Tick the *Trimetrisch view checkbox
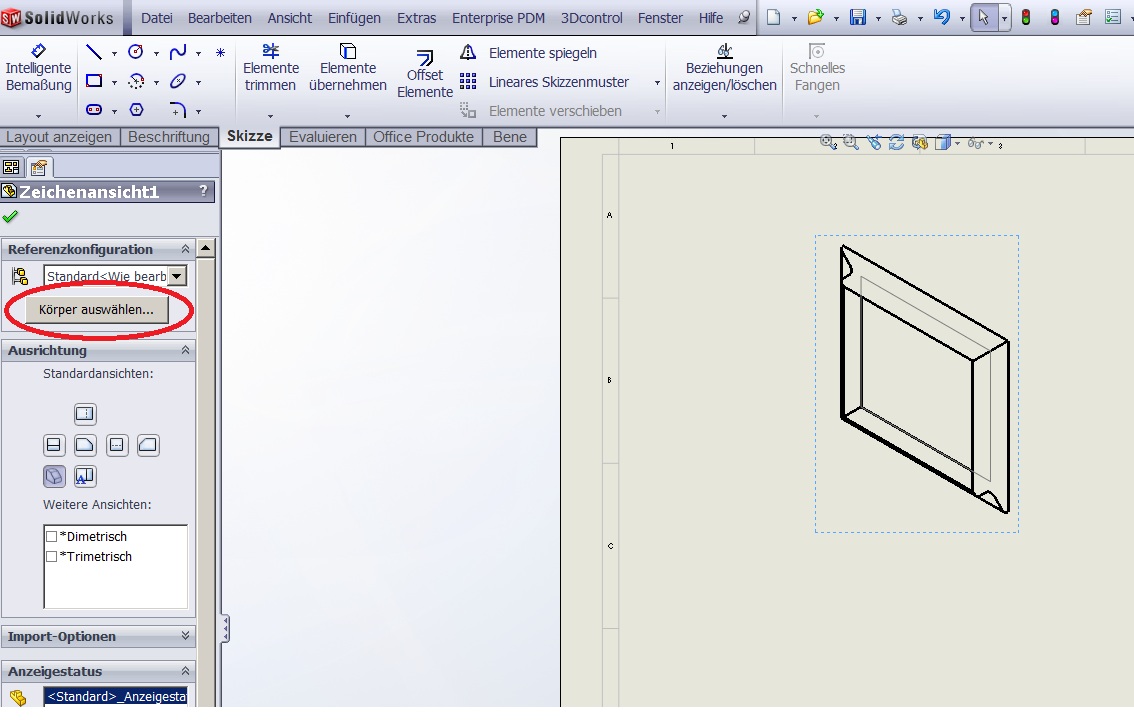This screenshot has height=720, width=1134. pos(52,557)
